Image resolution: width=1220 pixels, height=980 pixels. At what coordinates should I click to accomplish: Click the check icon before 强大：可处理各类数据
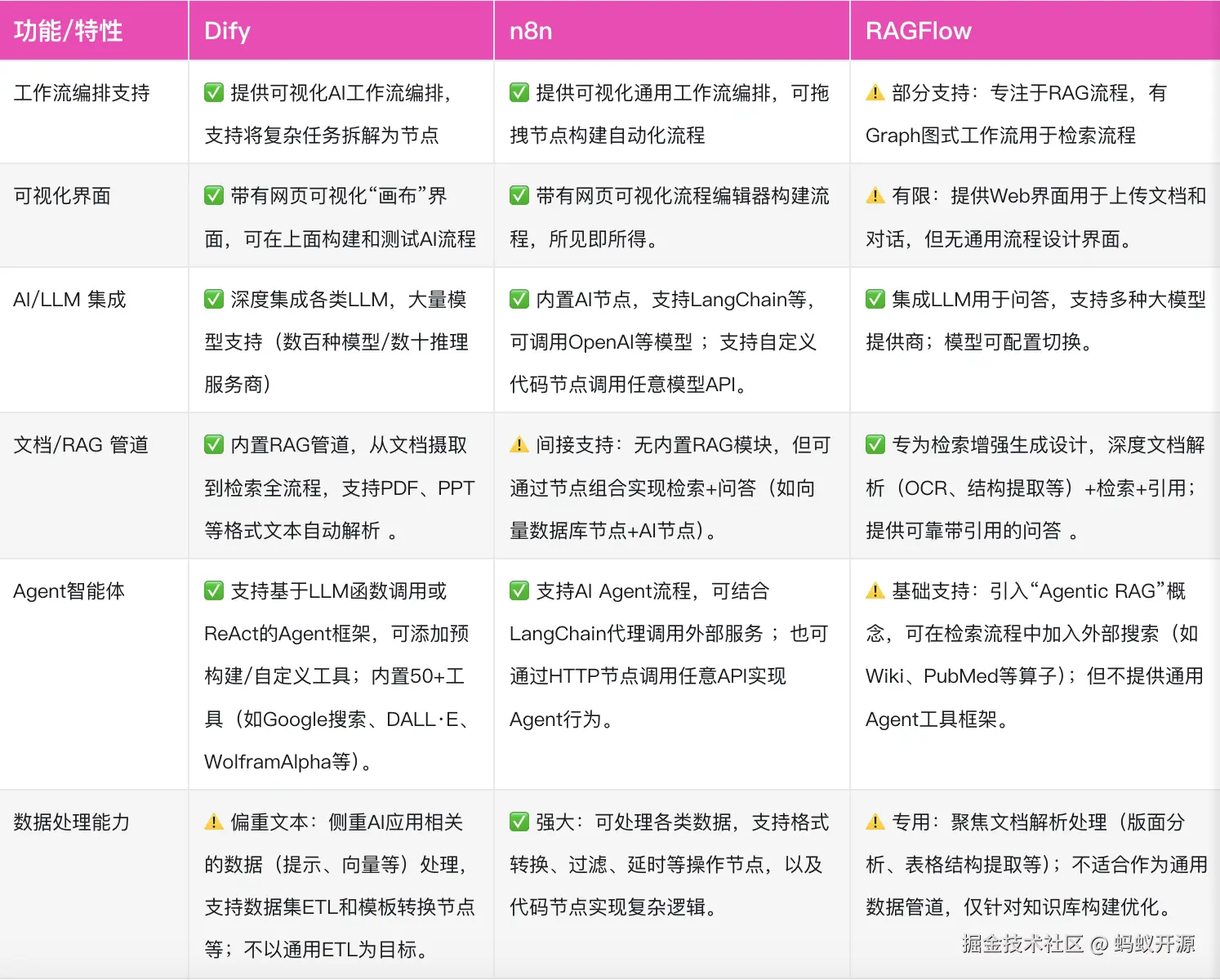pyautogui.click(x=519, y=822)
